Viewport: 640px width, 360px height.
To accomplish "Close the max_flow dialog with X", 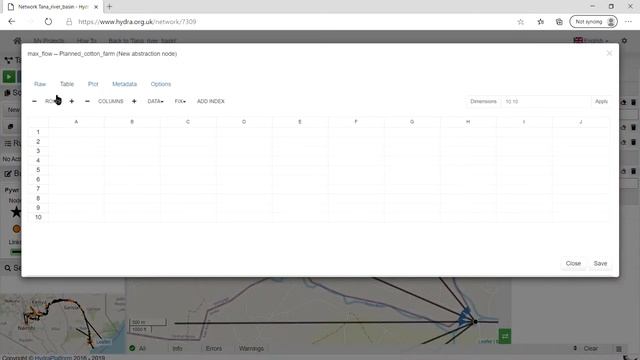I will coord(609,53).
